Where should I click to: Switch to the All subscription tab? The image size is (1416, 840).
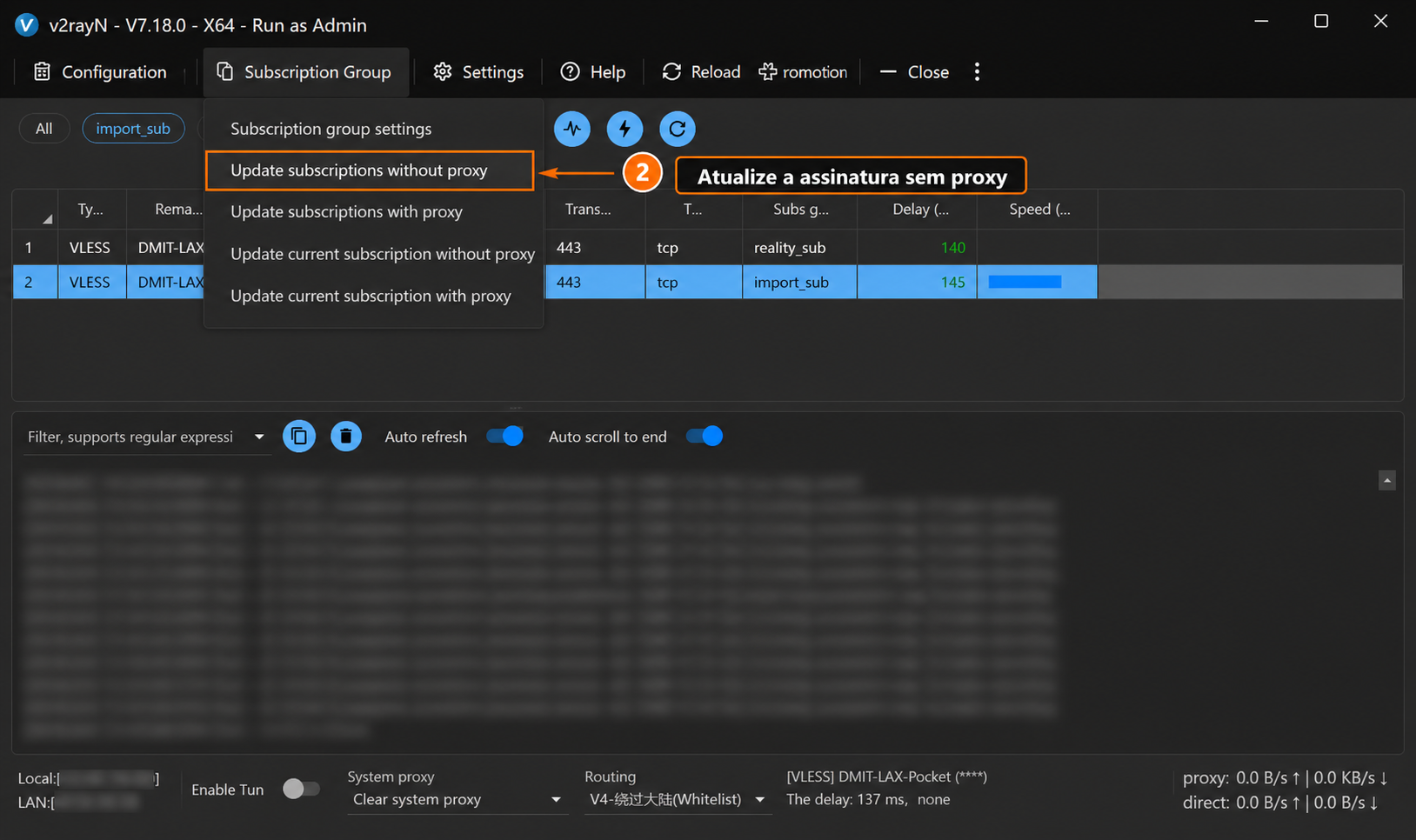43,129
